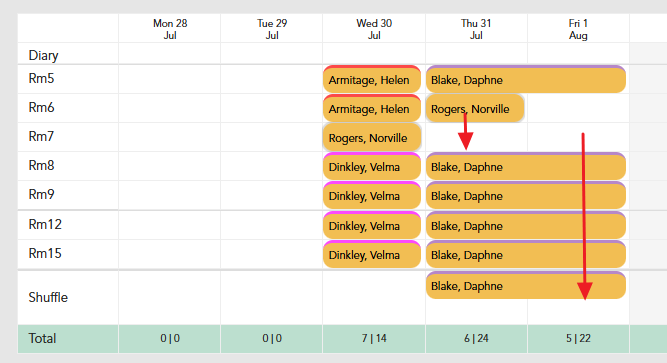Click Dinkley, Velma booking in Rm9

click(372, 195)
